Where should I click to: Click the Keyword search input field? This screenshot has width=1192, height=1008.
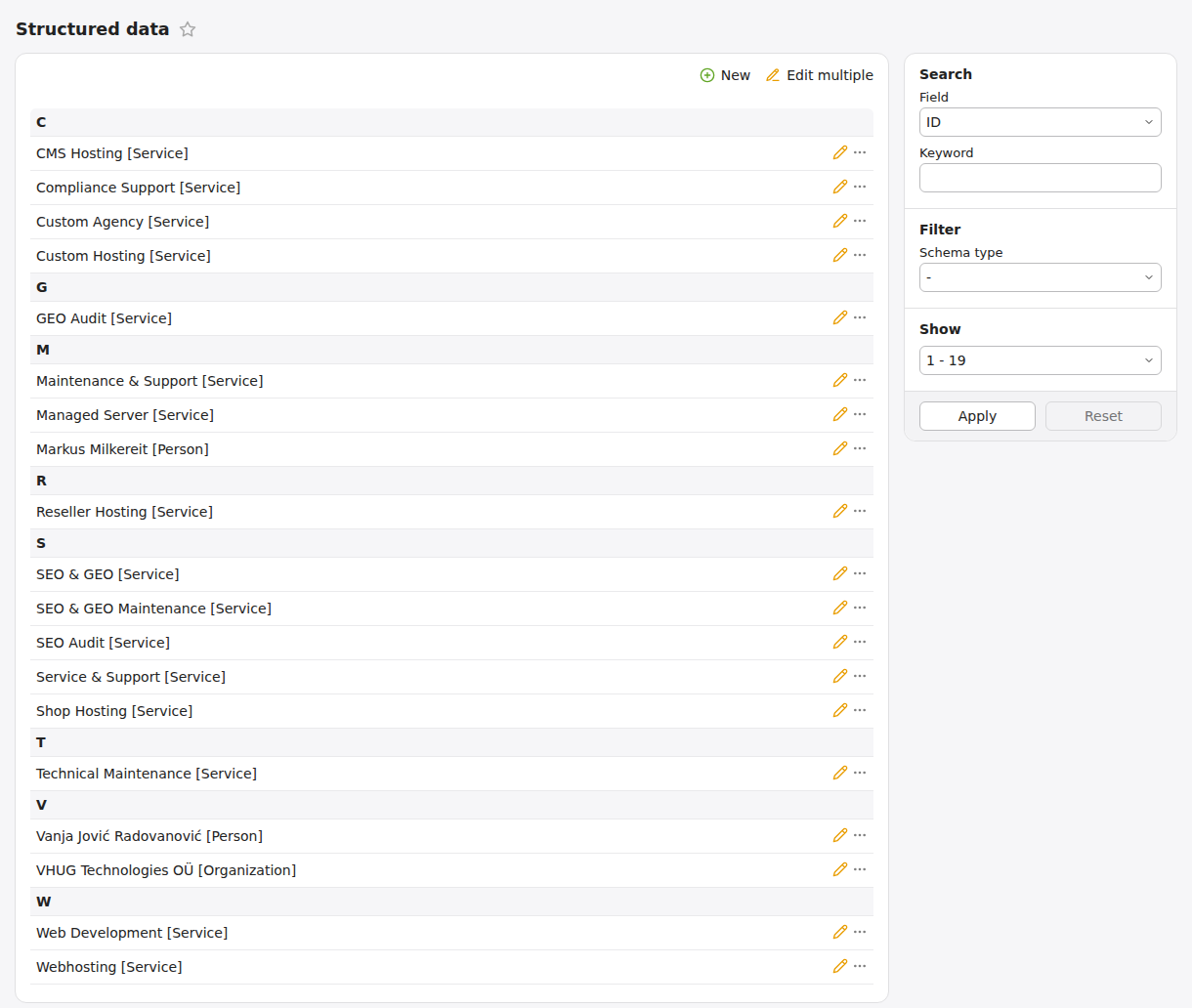tap(1040, 178)
